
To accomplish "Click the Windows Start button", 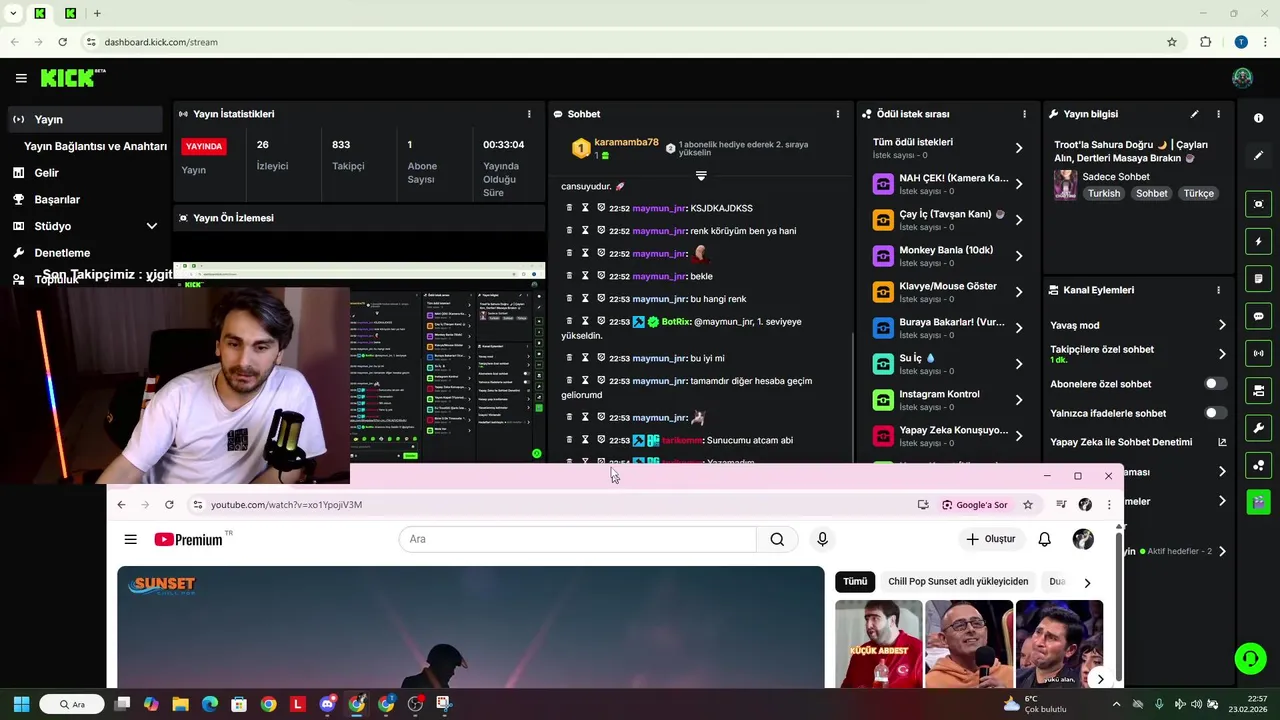I will coord(21,704).
